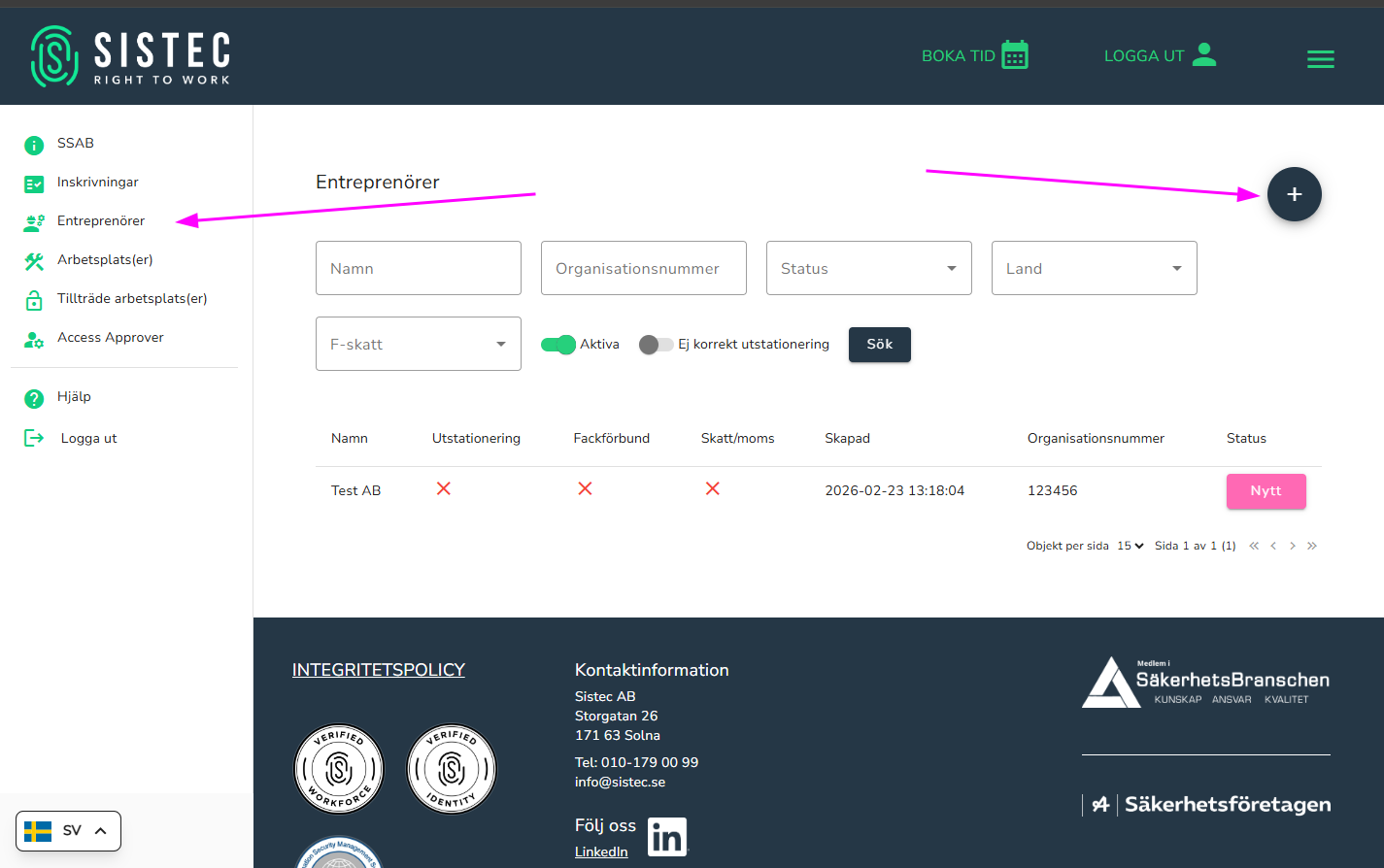The height and width of the screenshot is (868, 1384).
Task: Click the BOKA TID link
Action: 959,56
